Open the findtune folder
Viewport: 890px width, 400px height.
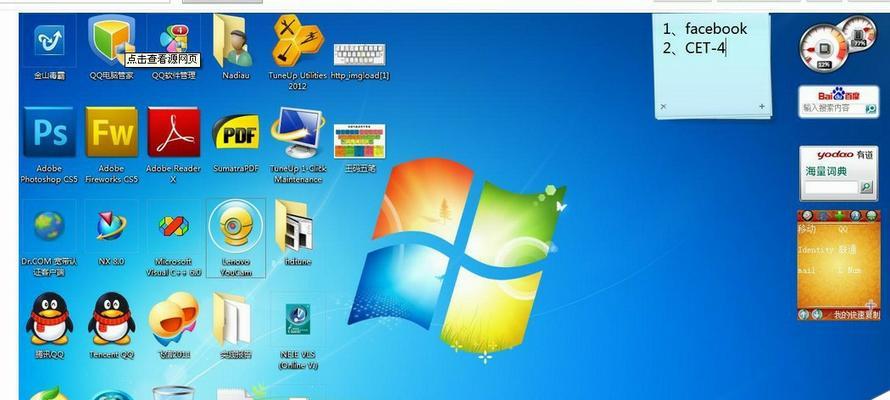294,226
